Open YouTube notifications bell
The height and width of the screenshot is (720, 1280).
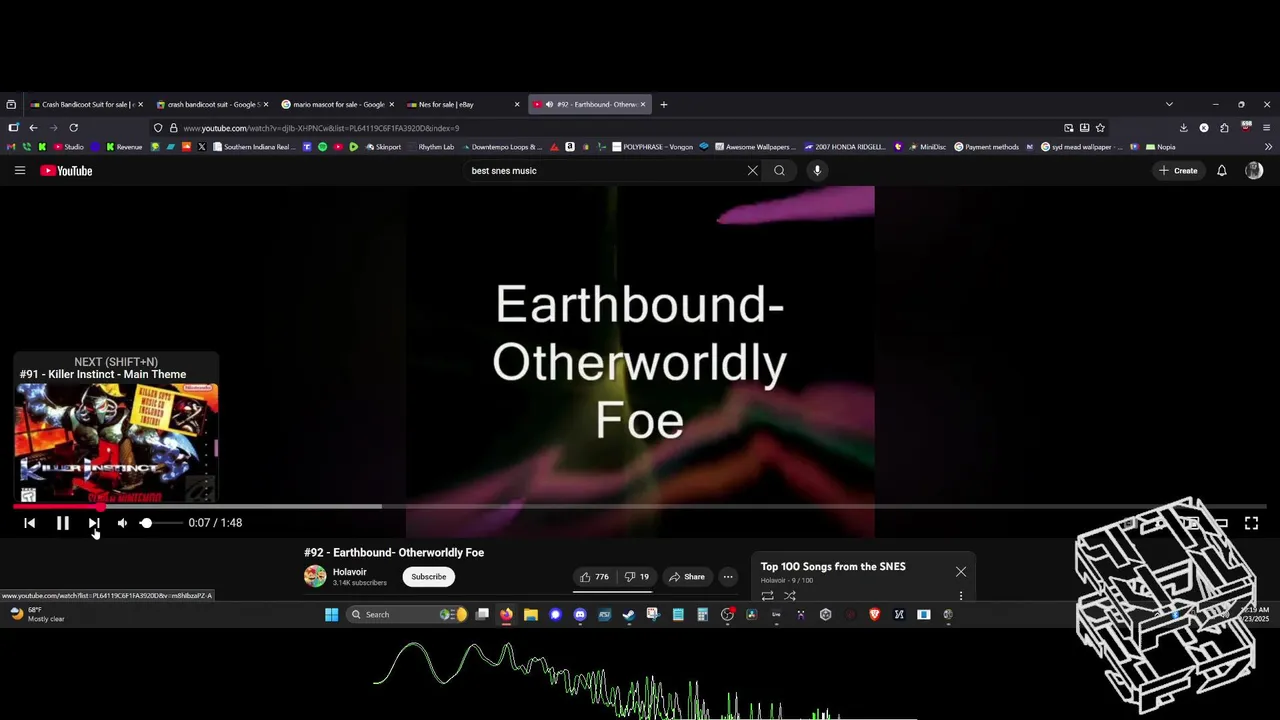1221,171
